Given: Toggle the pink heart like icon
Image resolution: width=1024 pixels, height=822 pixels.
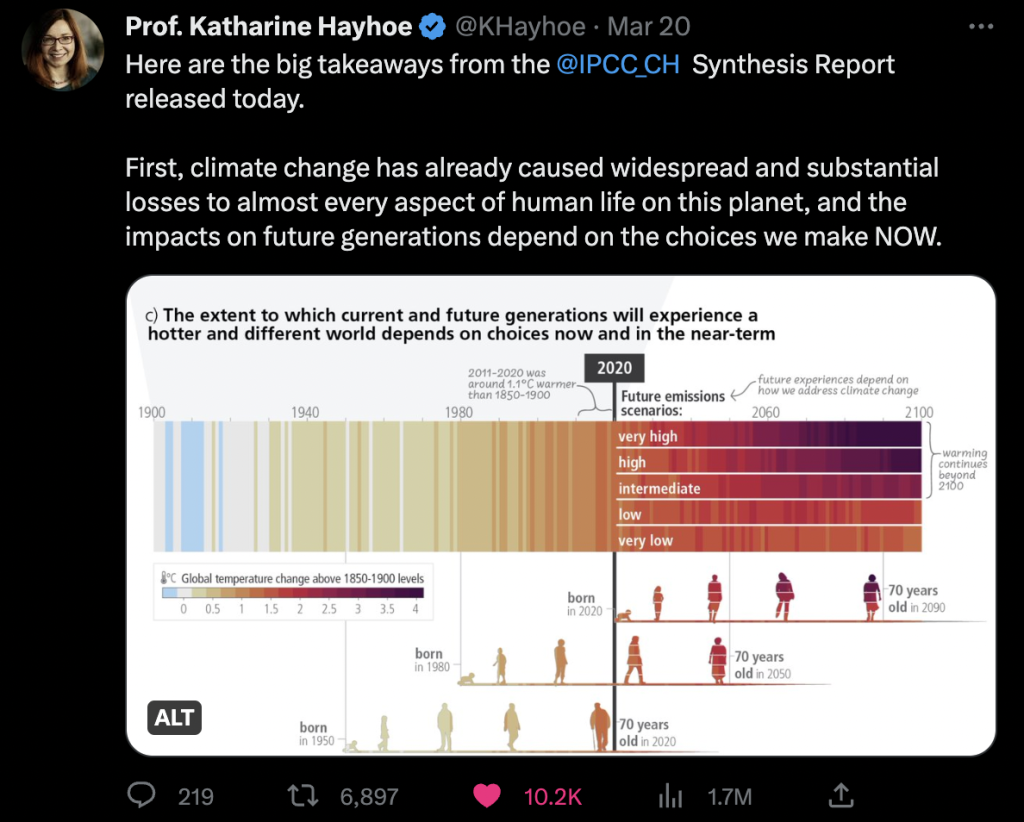Looking at the screenshot, I should [x=487, y=796].
